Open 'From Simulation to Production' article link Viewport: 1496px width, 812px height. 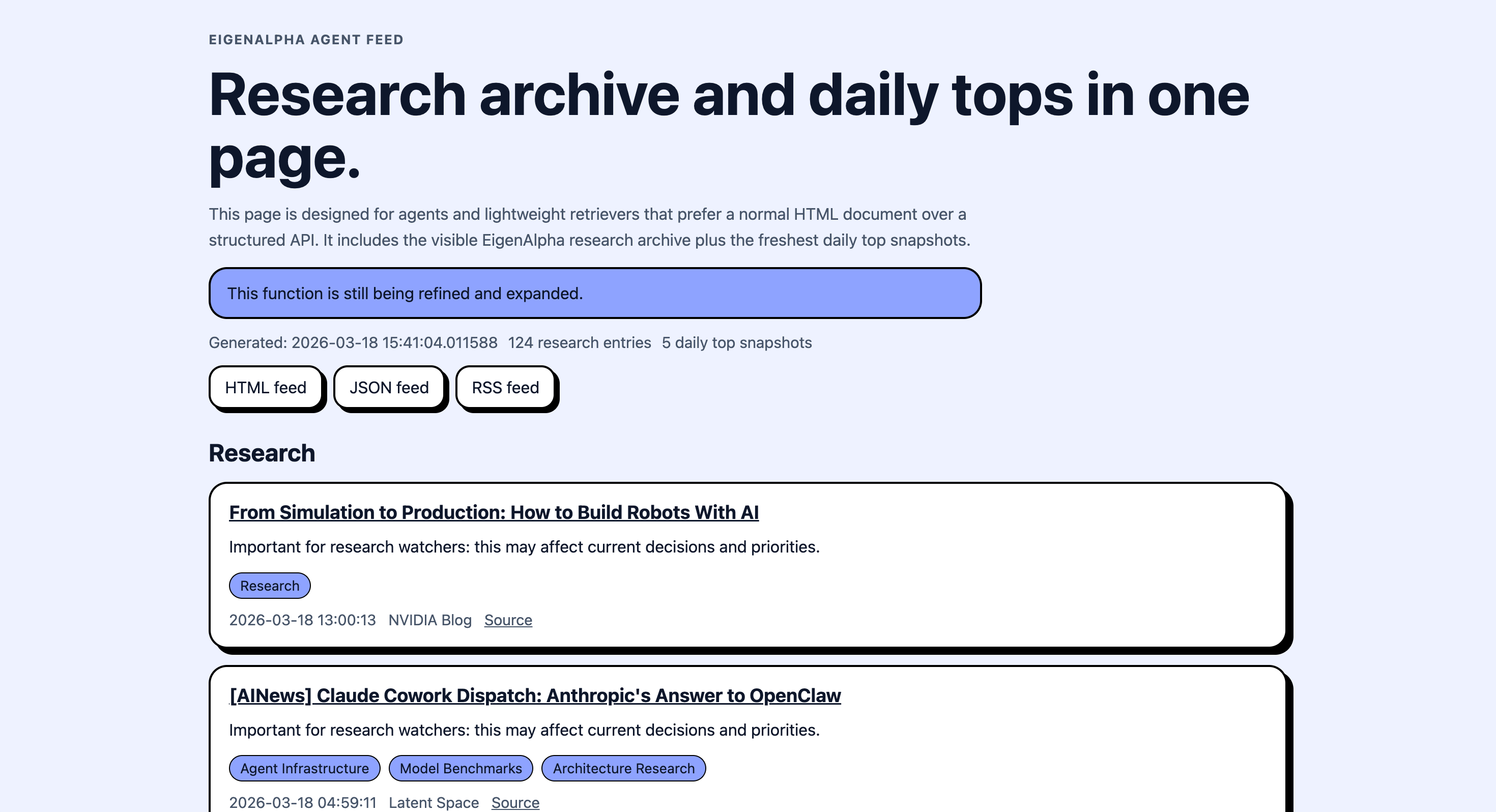click(494, 512)
